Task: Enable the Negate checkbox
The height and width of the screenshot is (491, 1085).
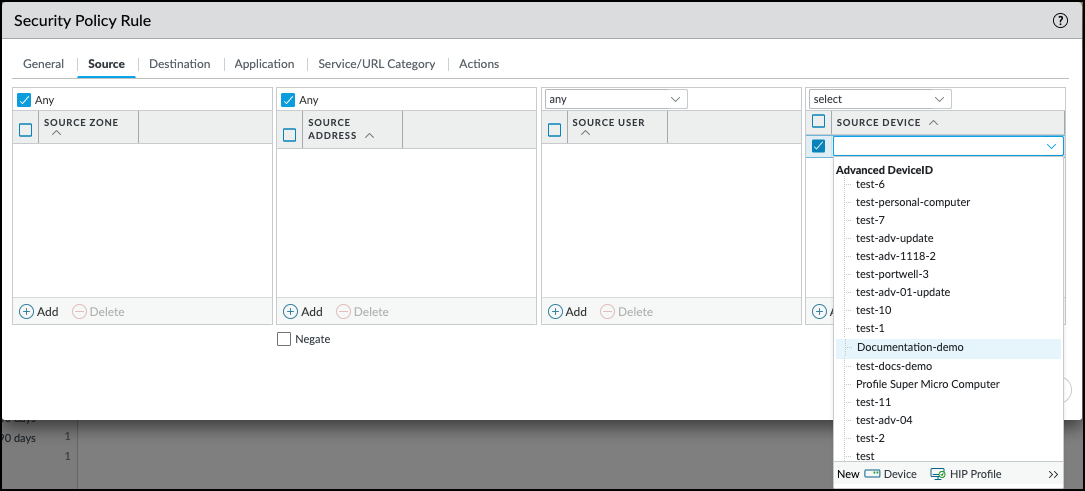Action: pos(284,339)
